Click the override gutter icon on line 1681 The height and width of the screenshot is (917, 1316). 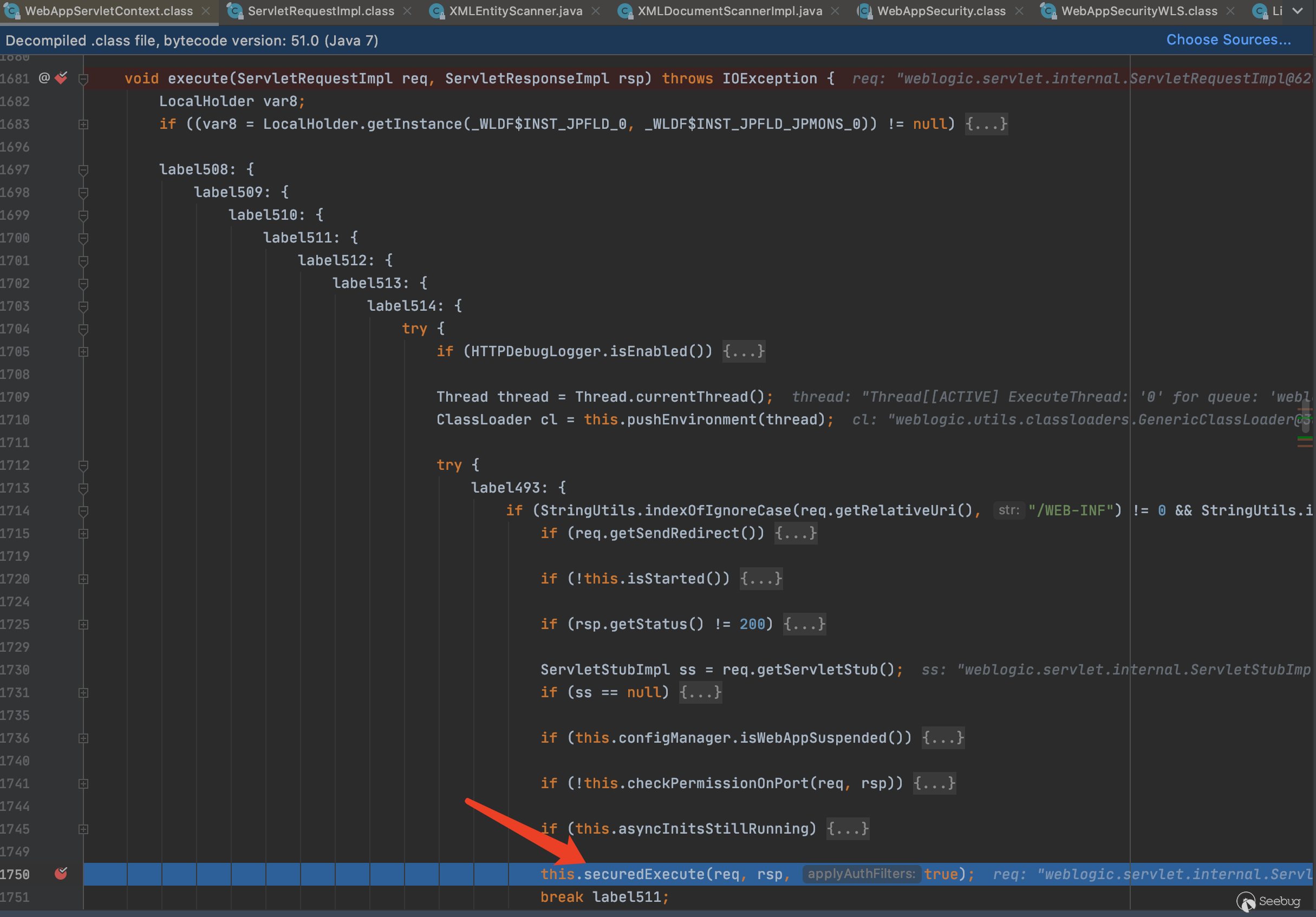click(44, 78)
